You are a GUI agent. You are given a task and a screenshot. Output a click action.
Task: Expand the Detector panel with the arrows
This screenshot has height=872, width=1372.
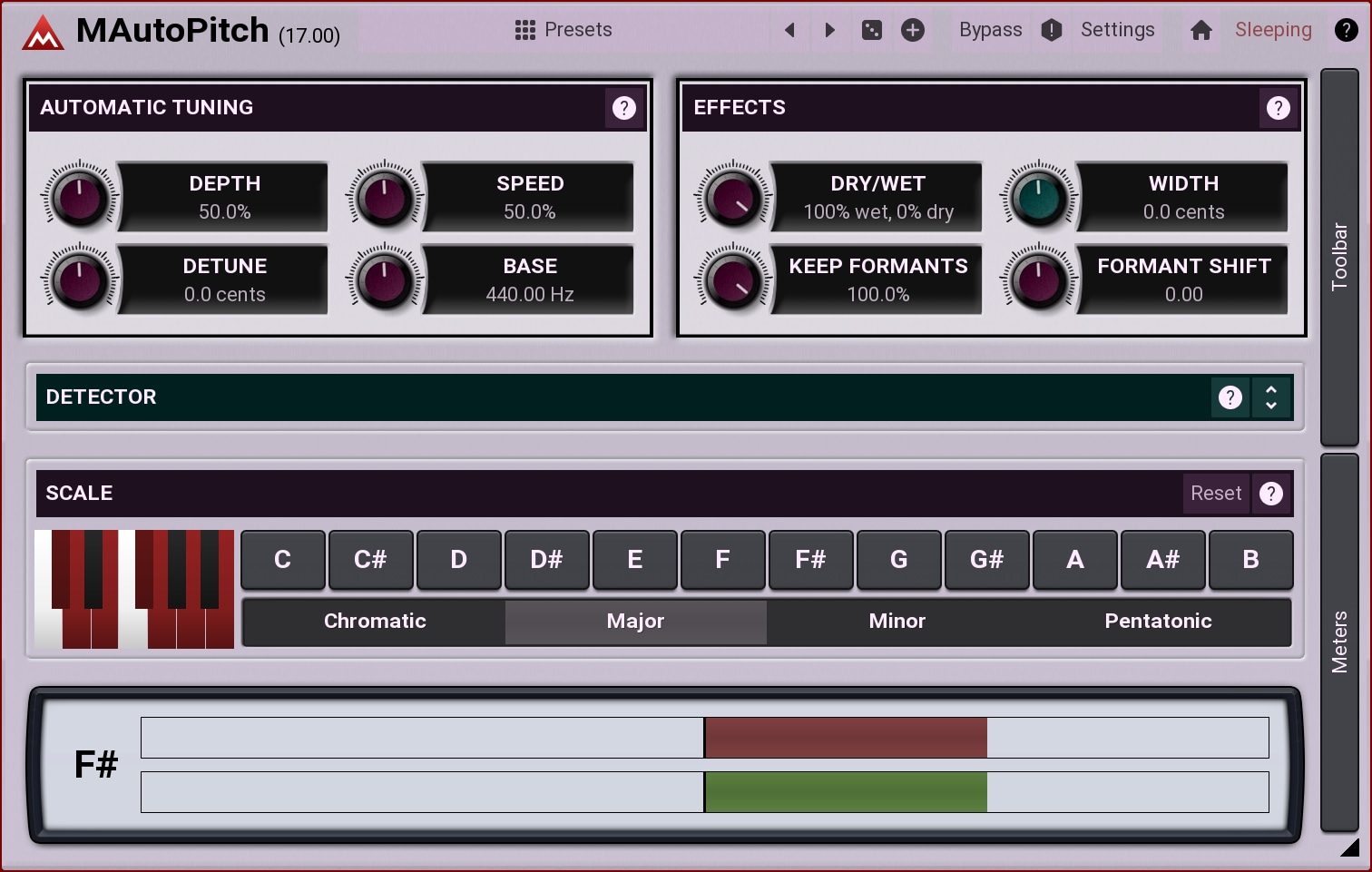click(1271, 397)
